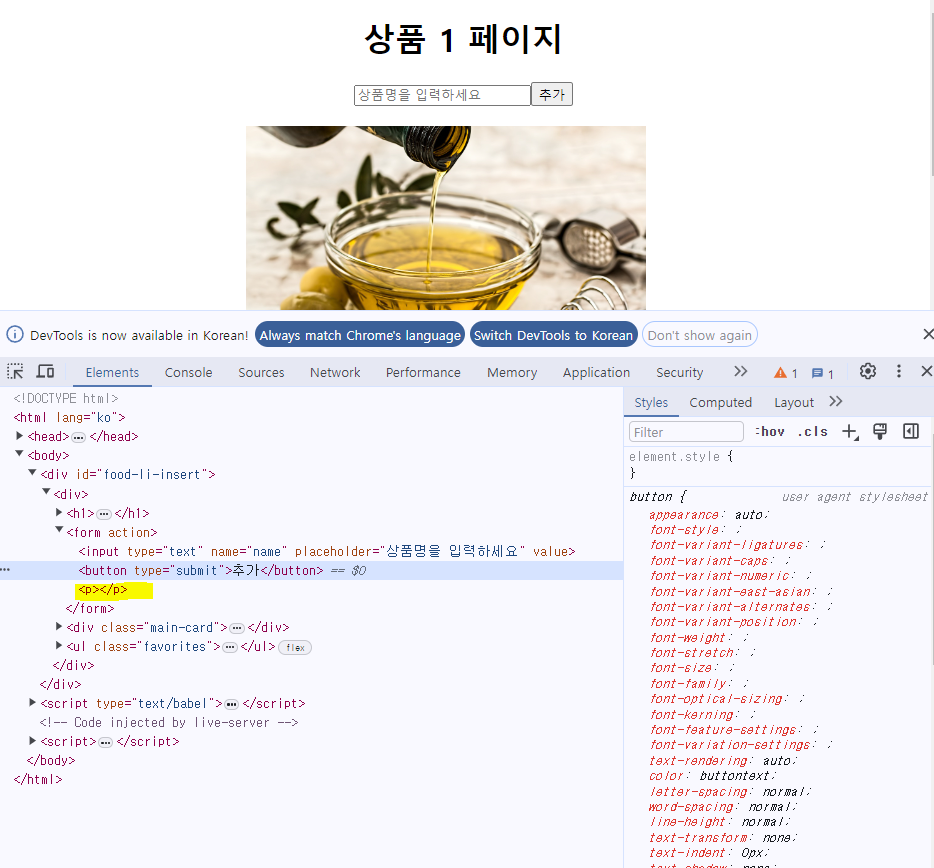
Task: Toggle the .cls class editor button
Action: coord(812,431)
